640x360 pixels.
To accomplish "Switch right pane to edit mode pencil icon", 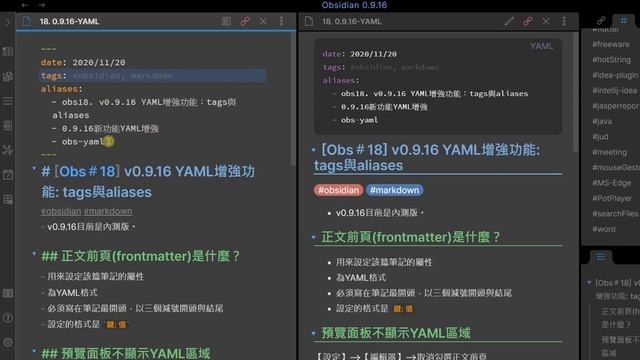I will 509,21.
